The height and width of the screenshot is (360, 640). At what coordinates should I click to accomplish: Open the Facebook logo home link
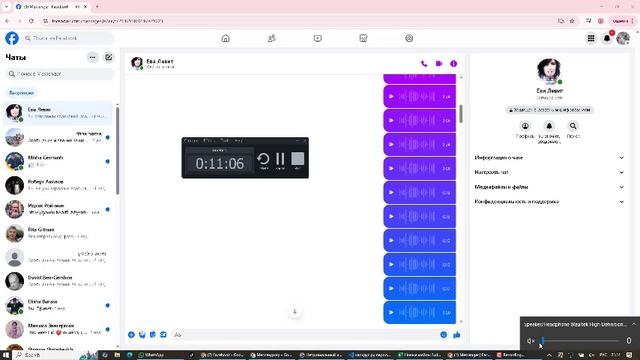point(12,38)
